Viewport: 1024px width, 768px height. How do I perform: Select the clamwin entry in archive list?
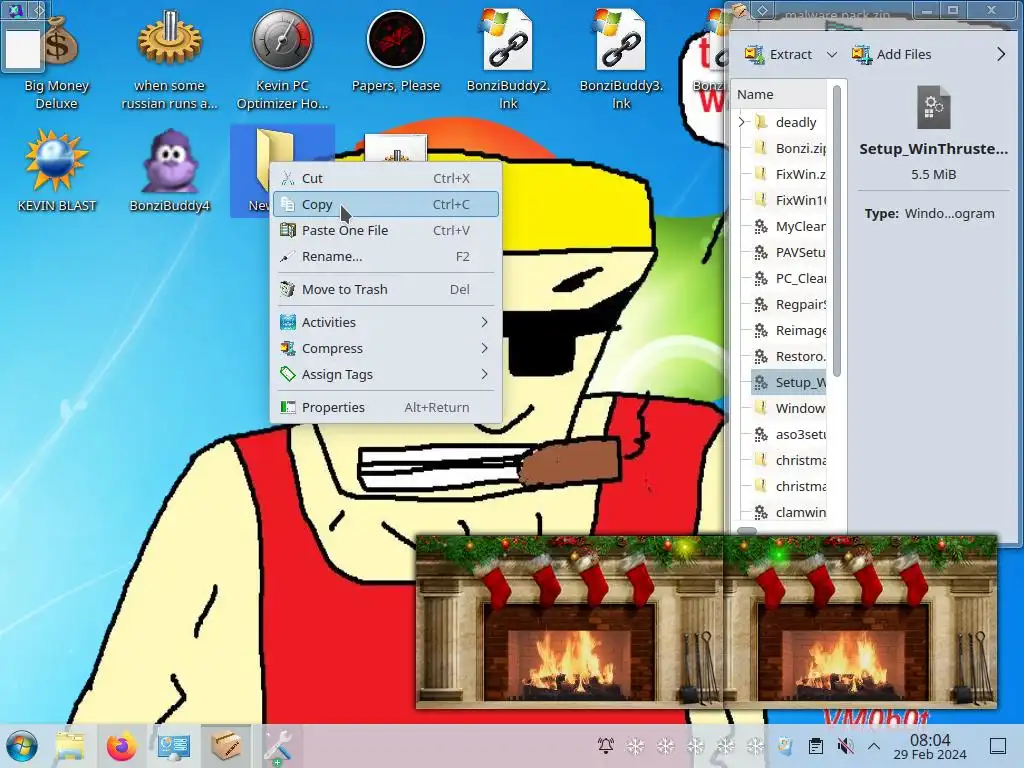789,513
